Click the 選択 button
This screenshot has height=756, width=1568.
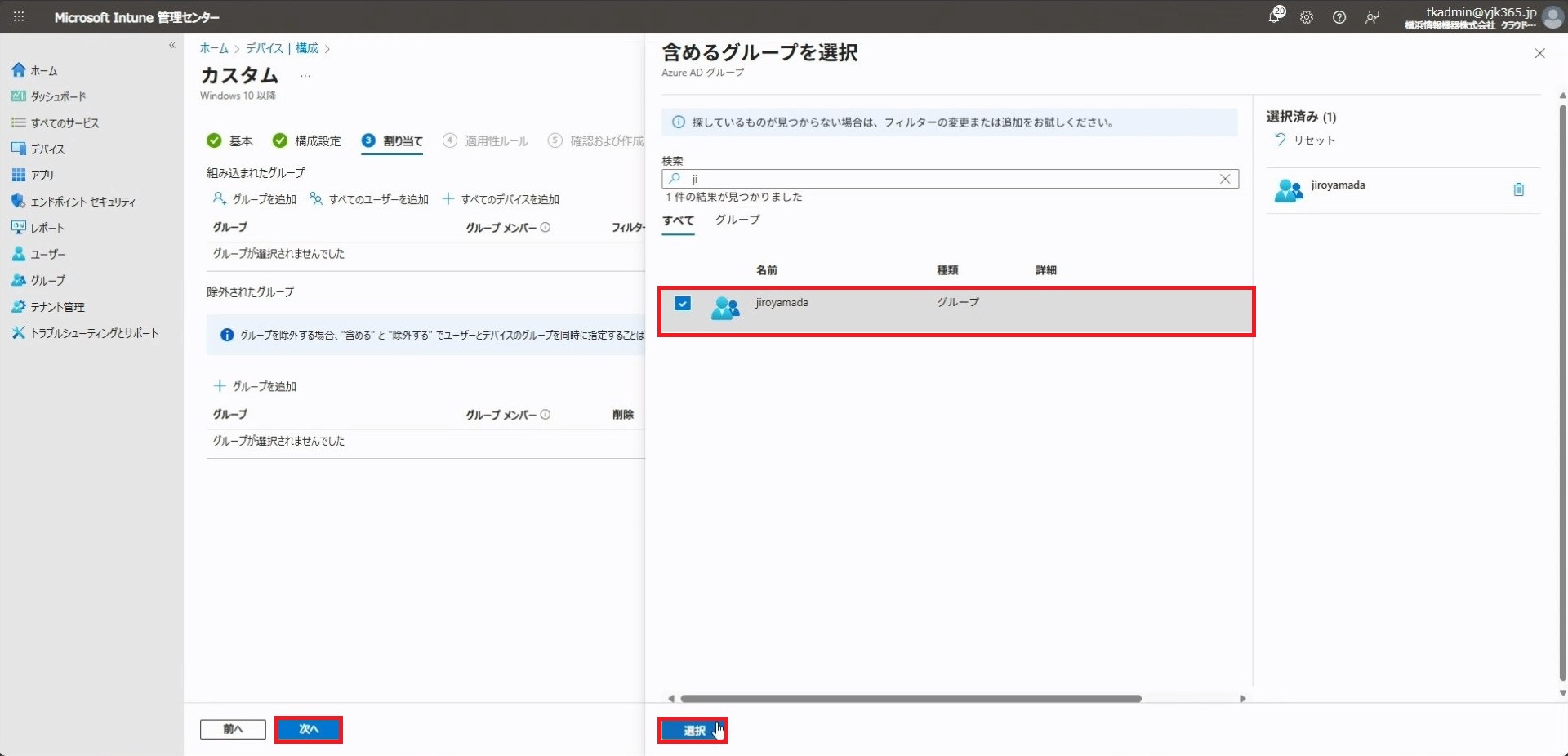[x=693, y=730]
